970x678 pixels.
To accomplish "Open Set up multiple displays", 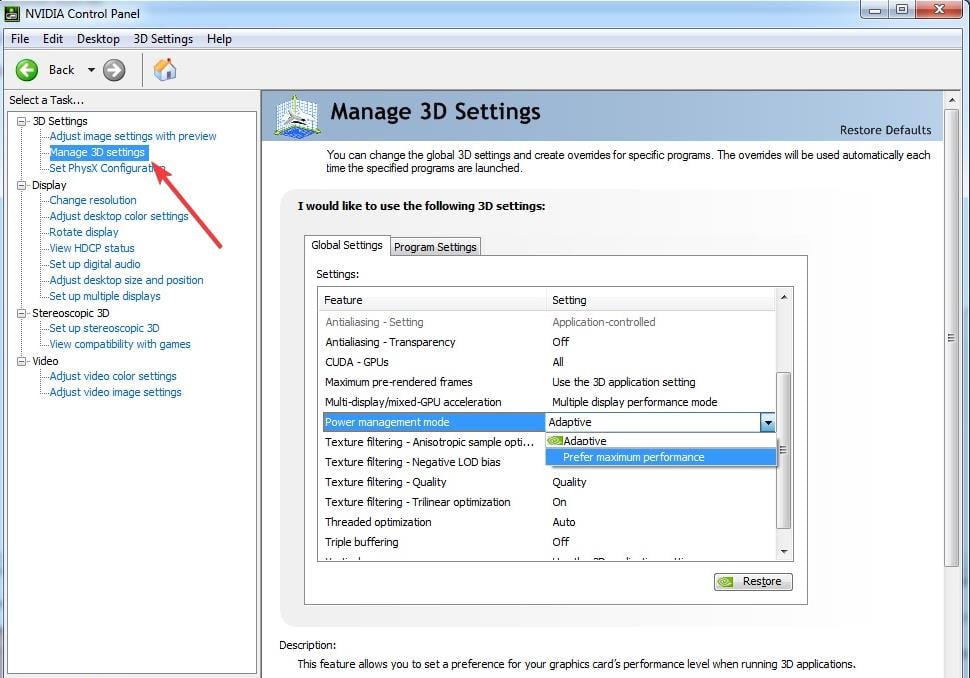I will coord(105,296).
